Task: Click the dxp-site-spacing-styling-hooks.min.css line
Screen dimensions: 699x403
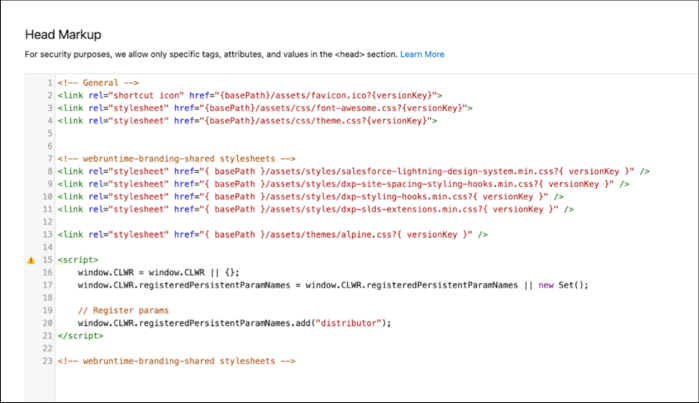Action: click(x=343, y=184)
